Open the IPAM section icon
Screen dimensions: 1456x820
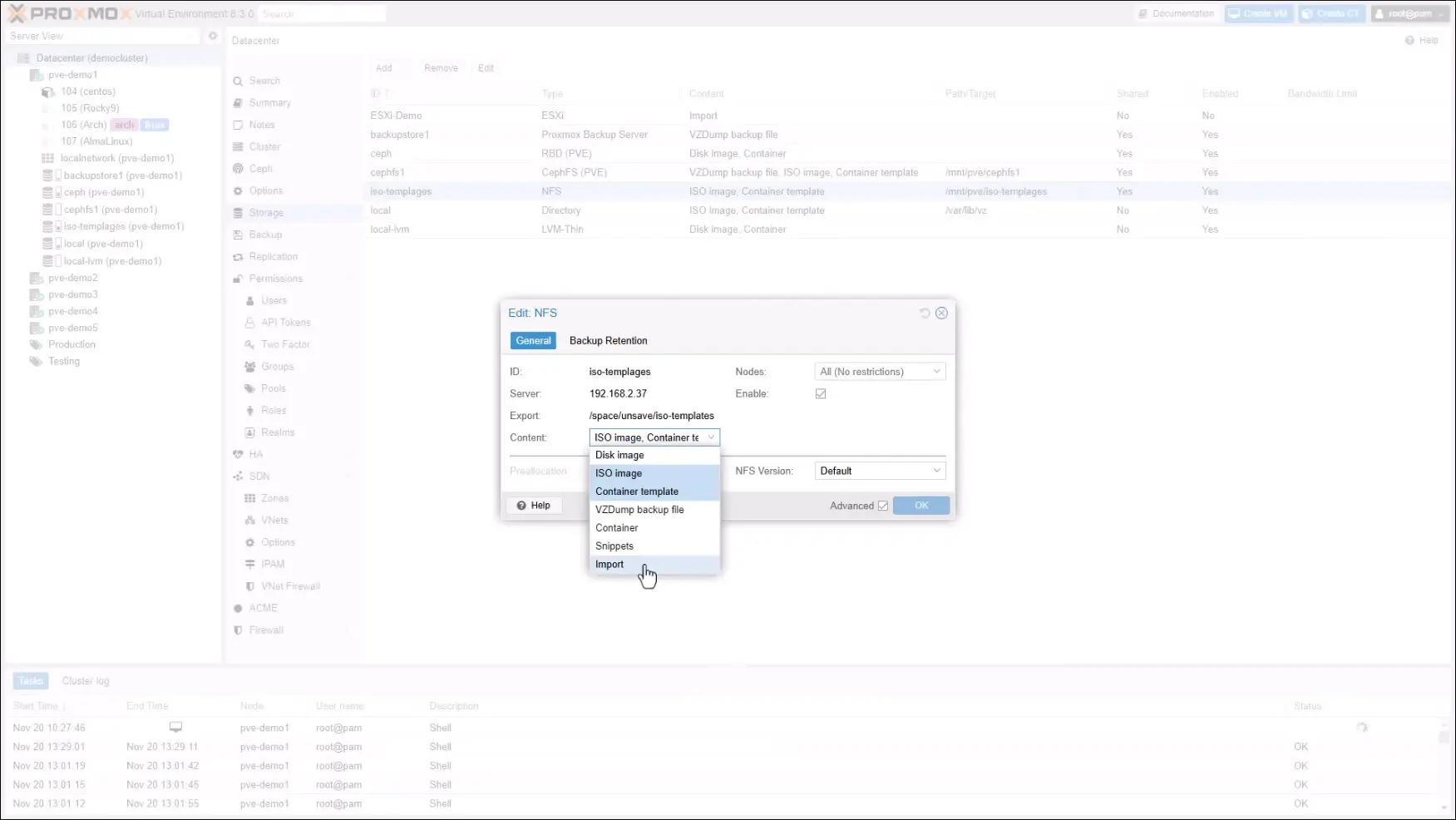tap(249, 564)
